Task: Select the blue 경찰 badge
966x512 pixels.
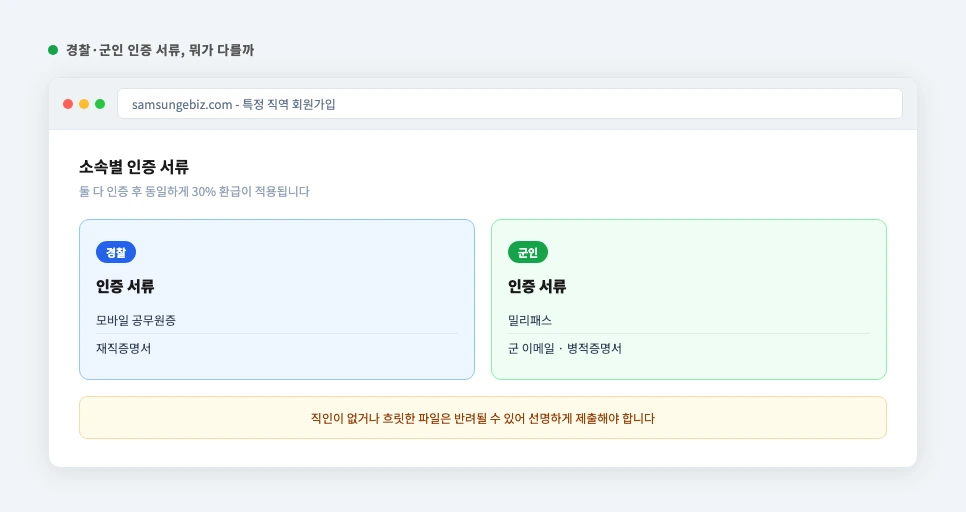Action: click(116, 253)
